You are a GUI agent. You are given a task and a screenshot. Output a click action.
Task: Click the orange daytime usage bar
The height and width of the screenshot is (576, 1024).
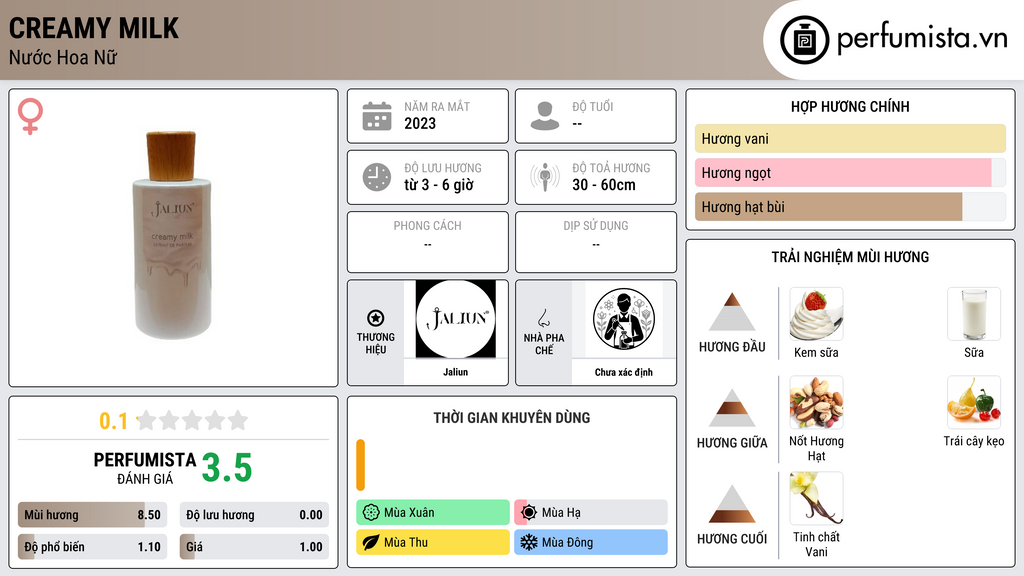360,465
